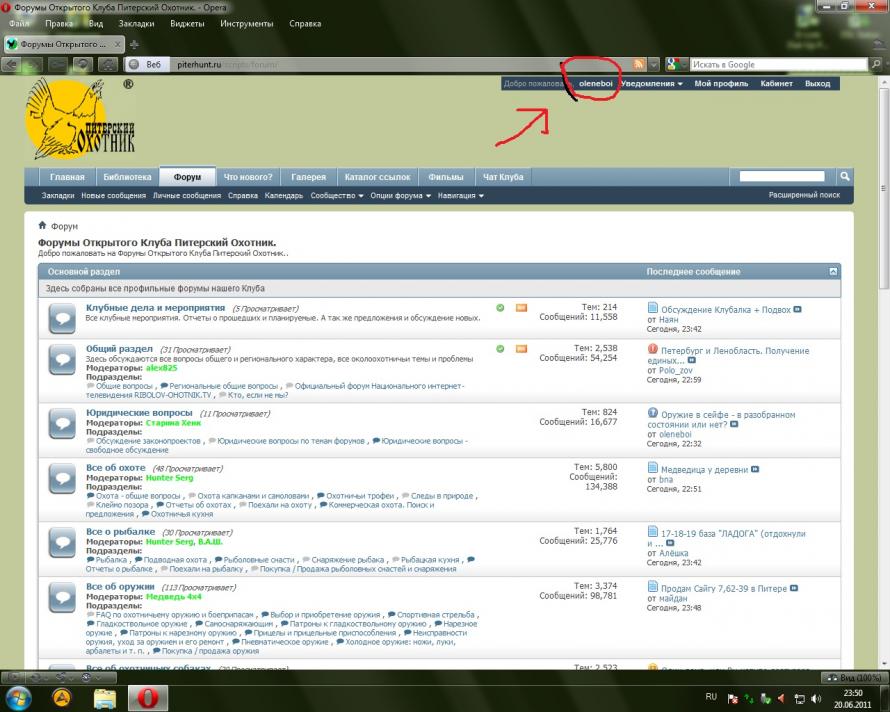Open a new tab with the plus button
890x712 pixels.
point(134,45)
